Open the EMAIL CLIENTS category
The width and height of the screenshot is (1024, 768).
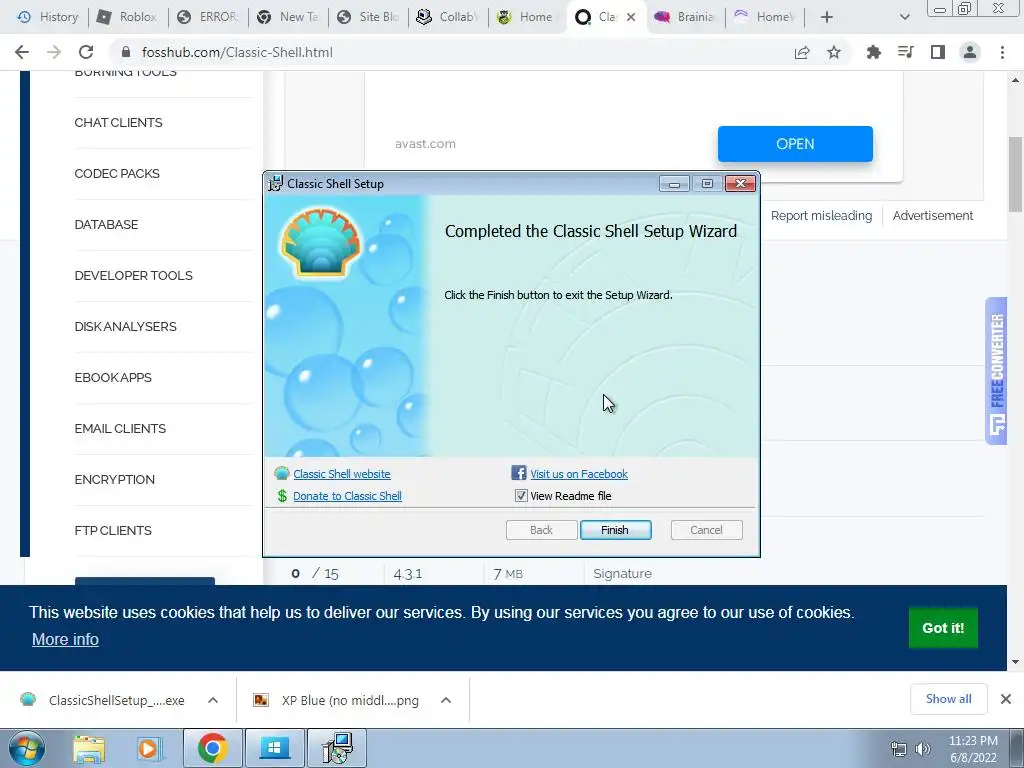tap(120, 428)
